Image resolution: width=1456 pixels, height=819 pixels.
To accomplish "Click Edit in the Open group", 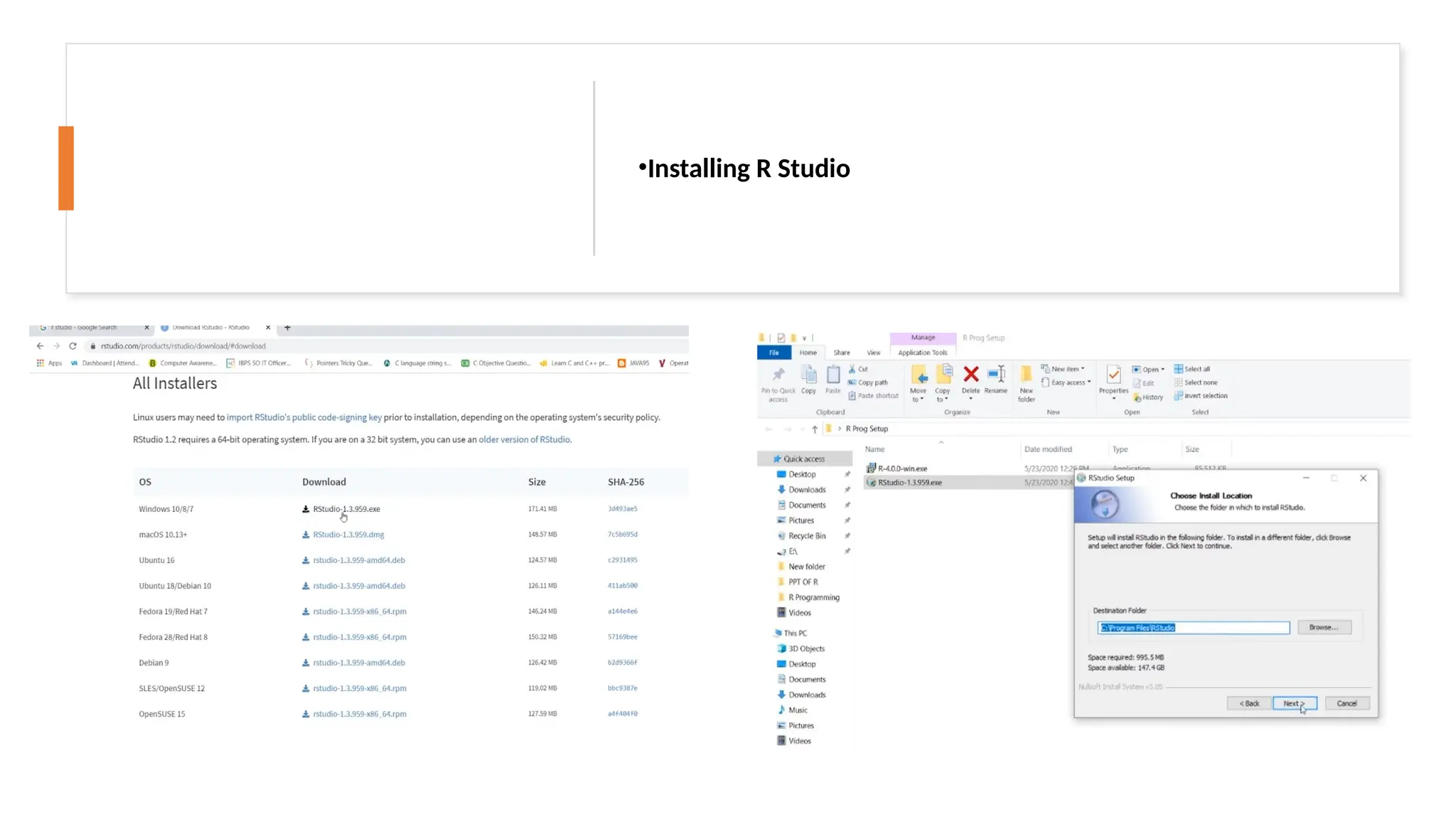I will click(x=1144, y=383).
